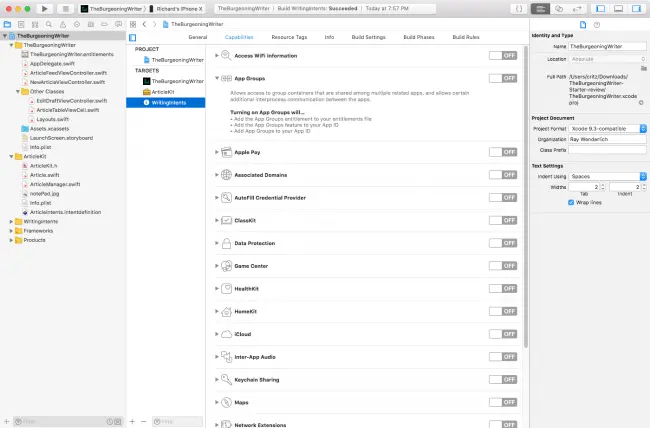This screenshot has width=650, height=428.
Task: Turn on the iCloud switch
Action: click(503, 334)
